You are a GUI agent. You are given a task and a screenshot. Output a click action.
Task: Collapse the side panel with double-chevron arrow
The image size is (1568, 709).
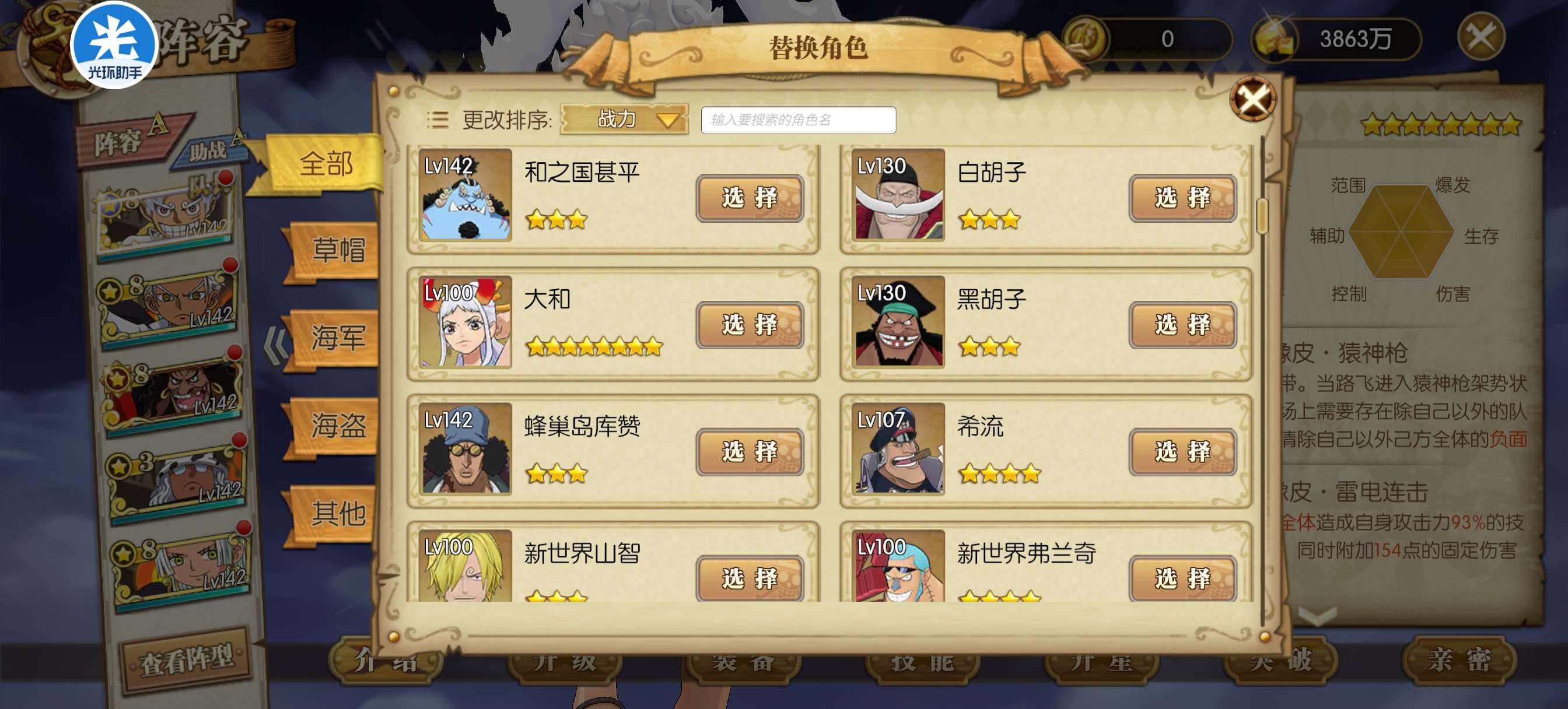(277, 345)
